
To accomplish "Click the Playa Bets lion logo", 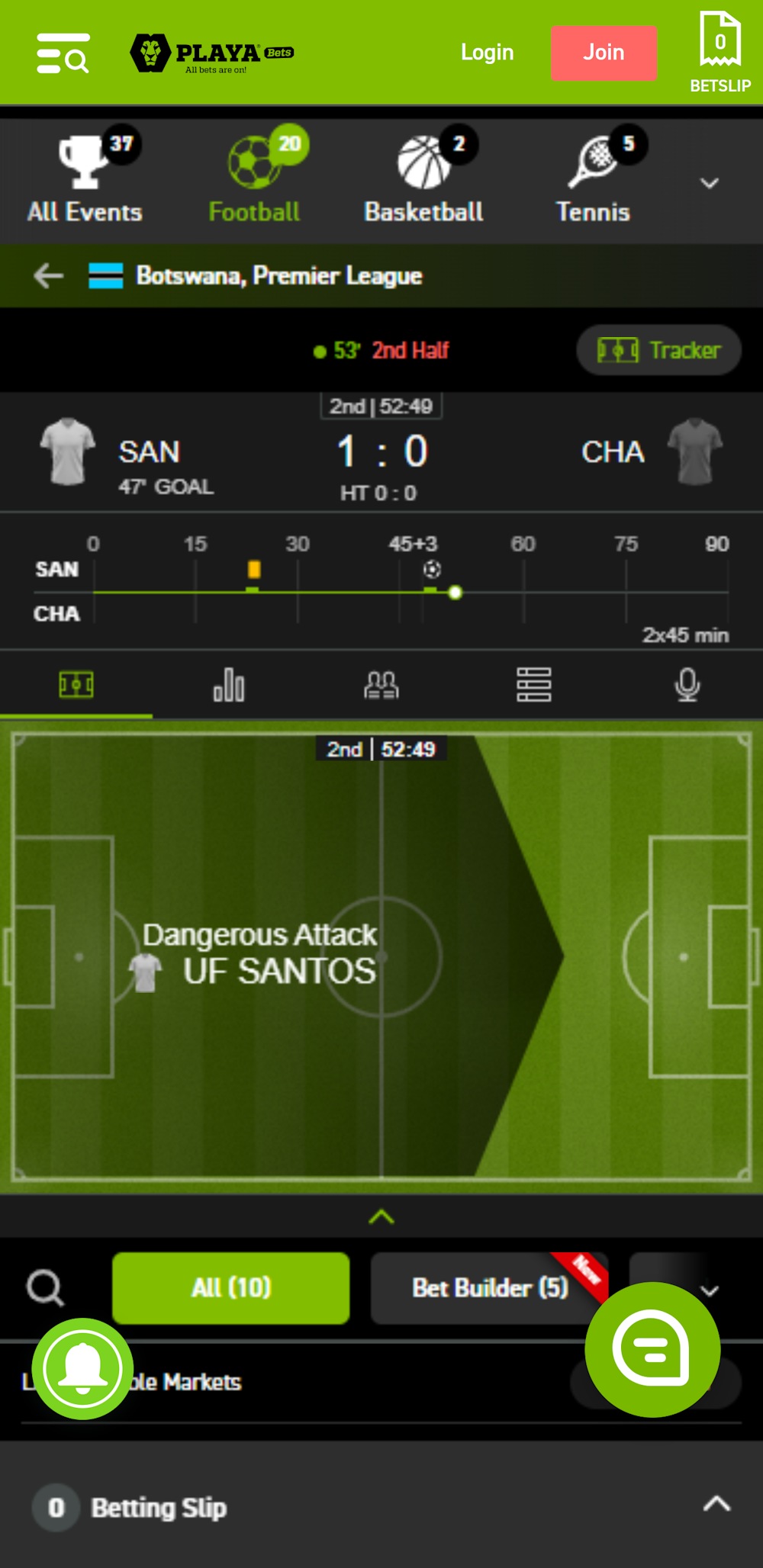I will (x=152, y=53).
